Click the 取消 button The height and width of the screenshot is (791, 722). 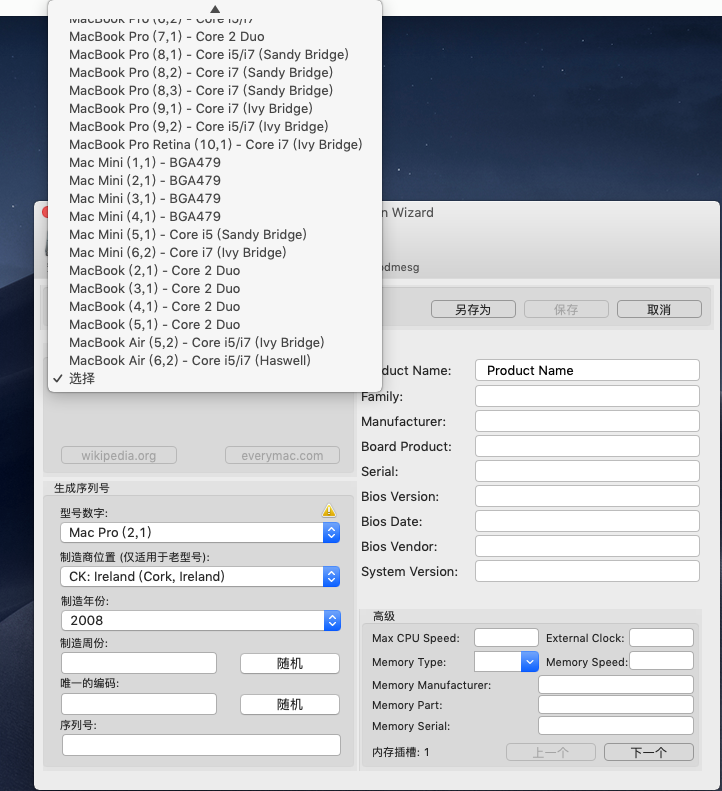[x=659, y=309]
